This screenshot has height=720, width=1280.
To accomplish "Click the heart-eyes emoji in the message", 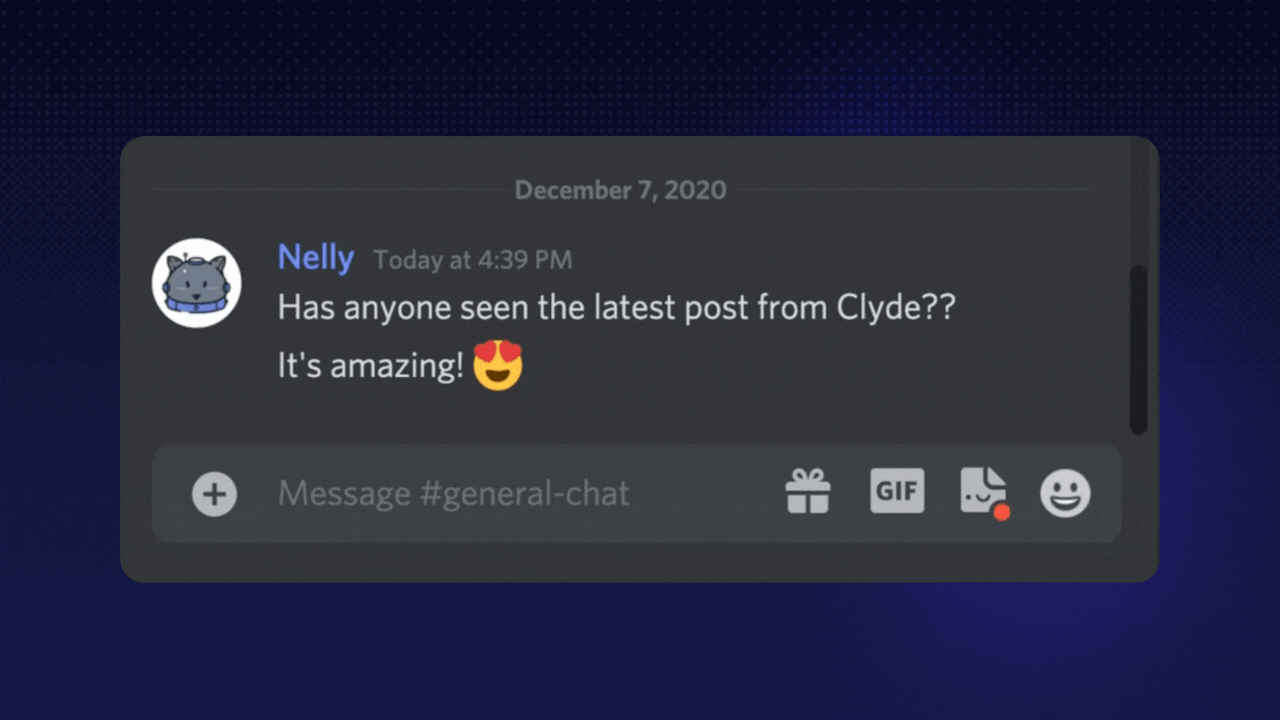I will point(498,365).
